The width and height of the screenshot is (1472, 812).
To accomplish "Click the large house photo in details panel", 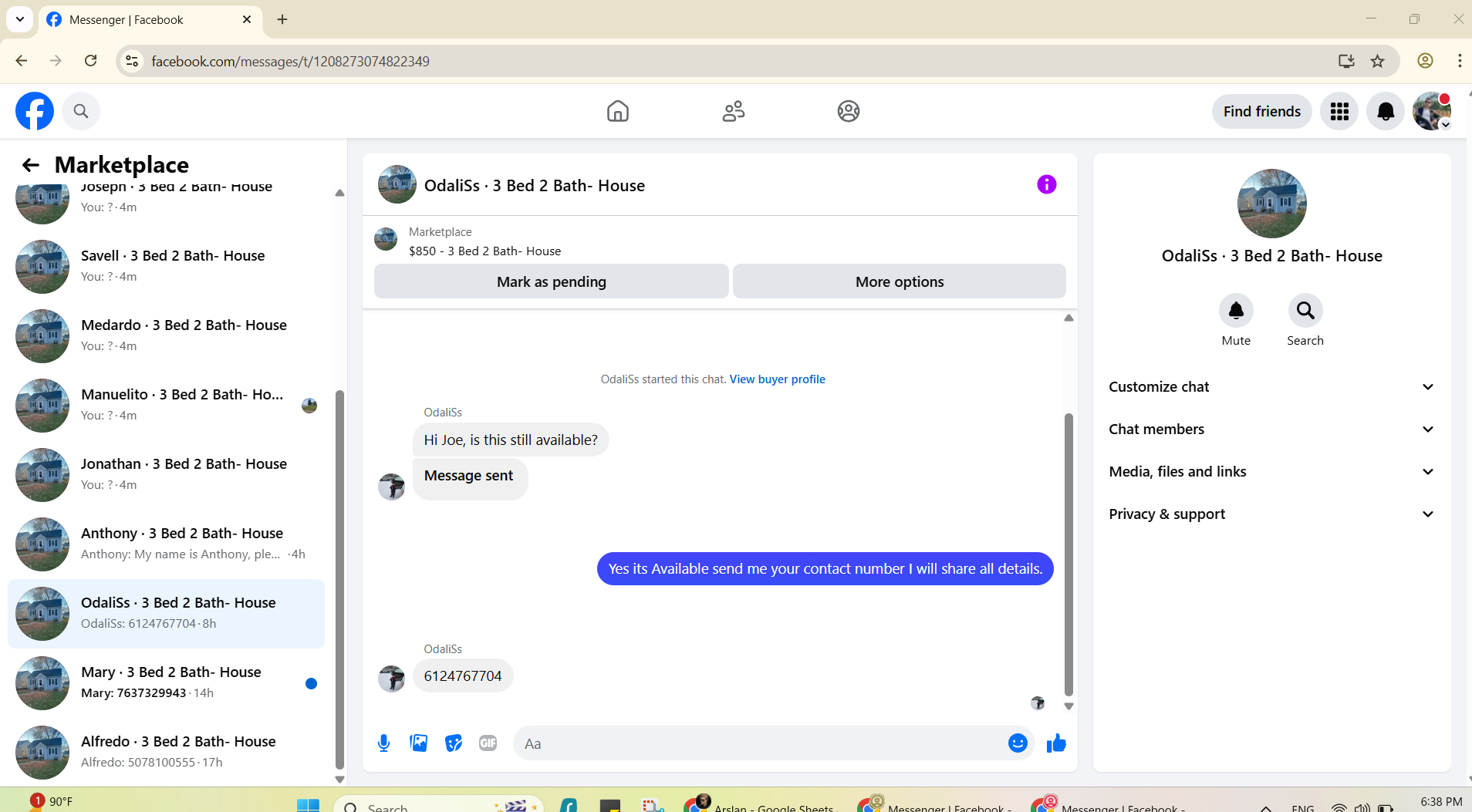I will (x=1272, y=204).
